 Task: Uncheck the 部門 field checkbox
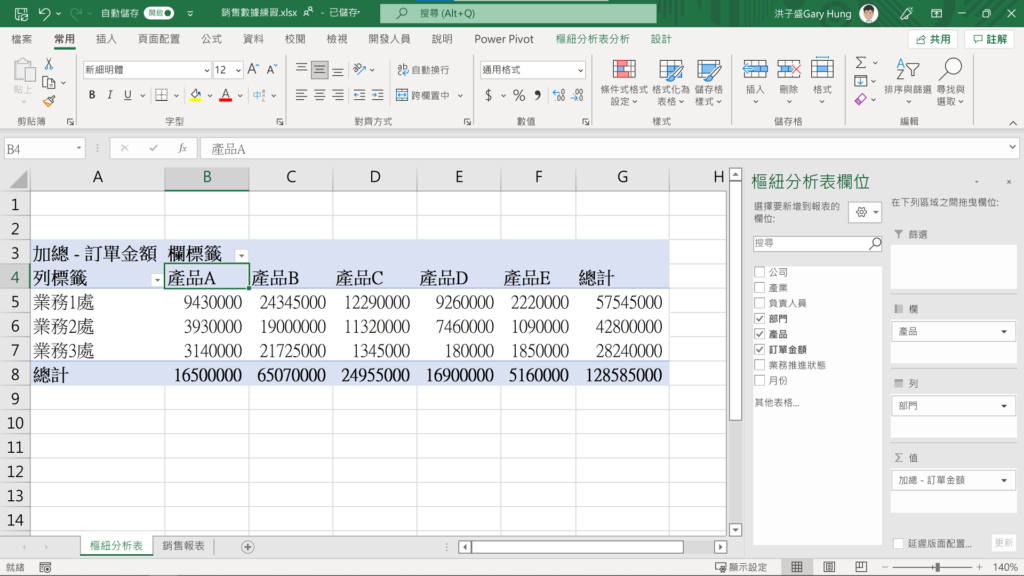pyautogui.click(x=760, y=319)
